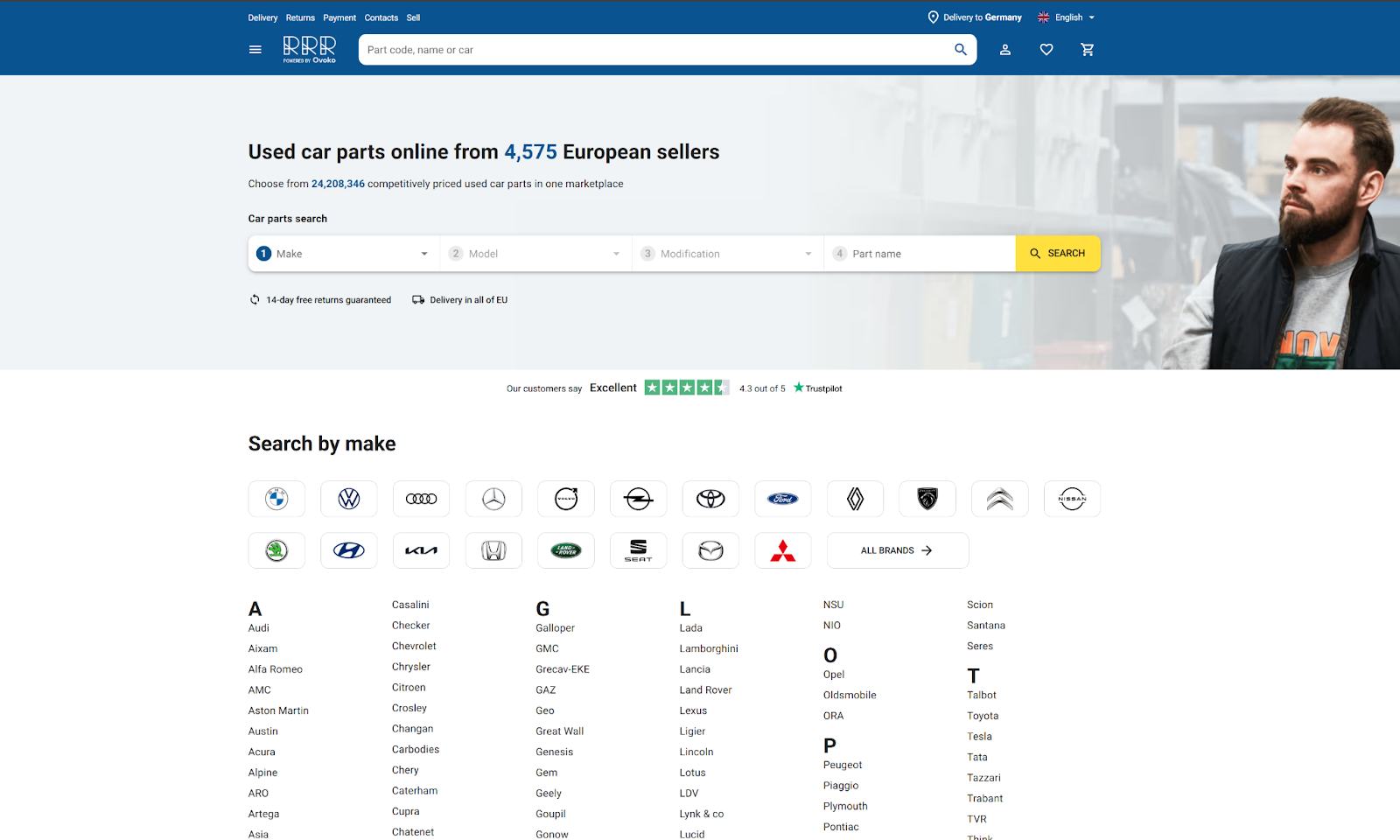Viewport: 1400px width, 840px height.
Task: Open the Contacts menu link
Action: point(381,17)
